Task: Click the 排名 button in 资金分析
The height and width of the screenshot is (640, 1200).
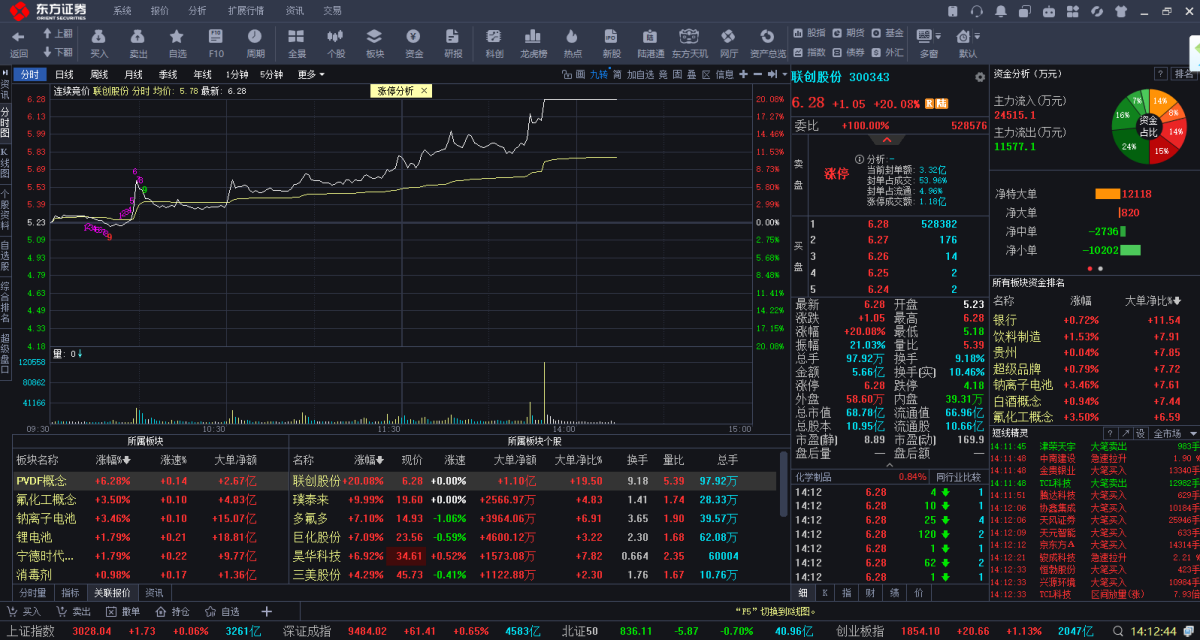Action: pyautogui.click(x=1184, y=74)
